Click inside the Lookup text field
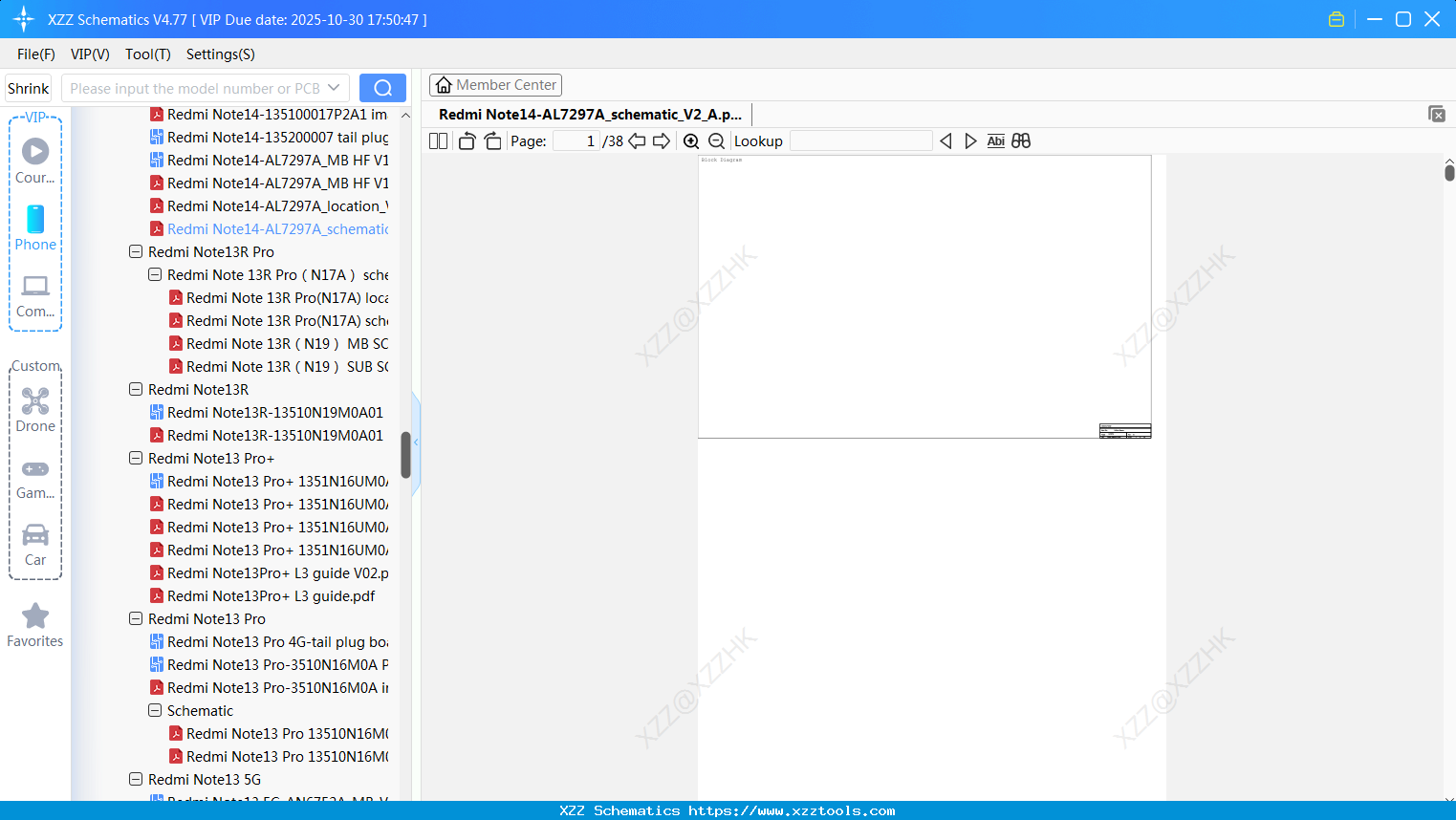The width and height of the screenshot is (1456, 820). 859,140
